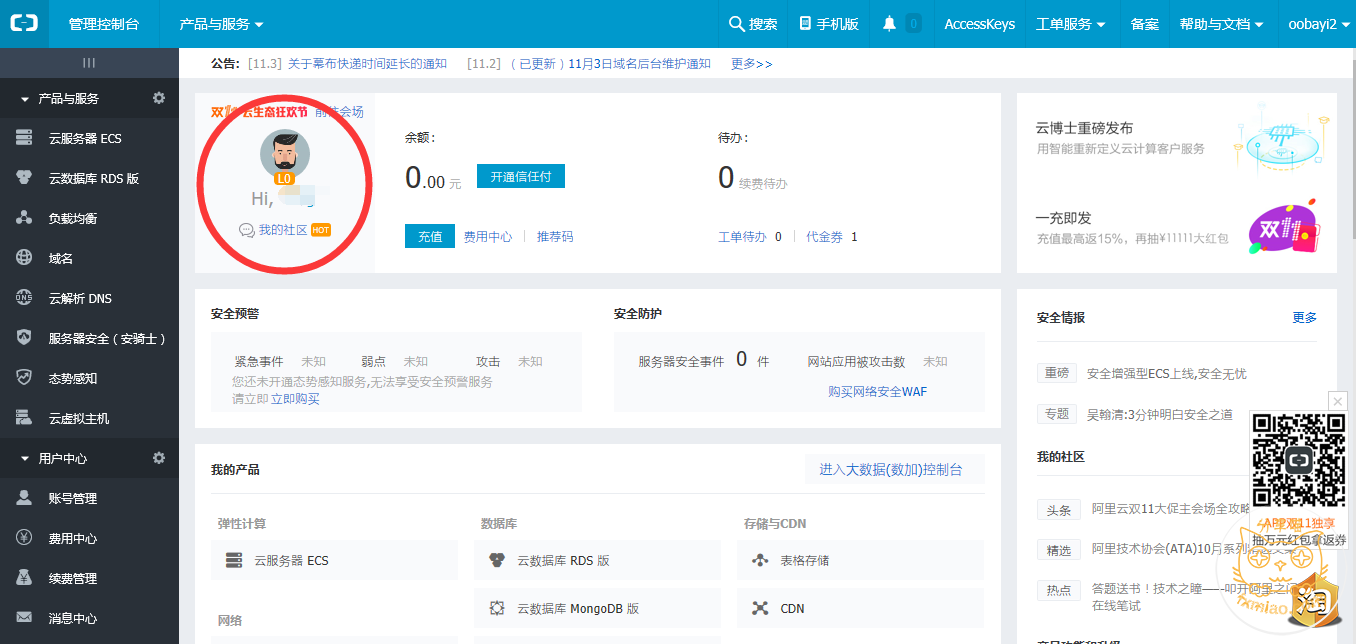
Task: Open 安全增强型ECS上线,安全无忧 news item
Action: 1167,374
